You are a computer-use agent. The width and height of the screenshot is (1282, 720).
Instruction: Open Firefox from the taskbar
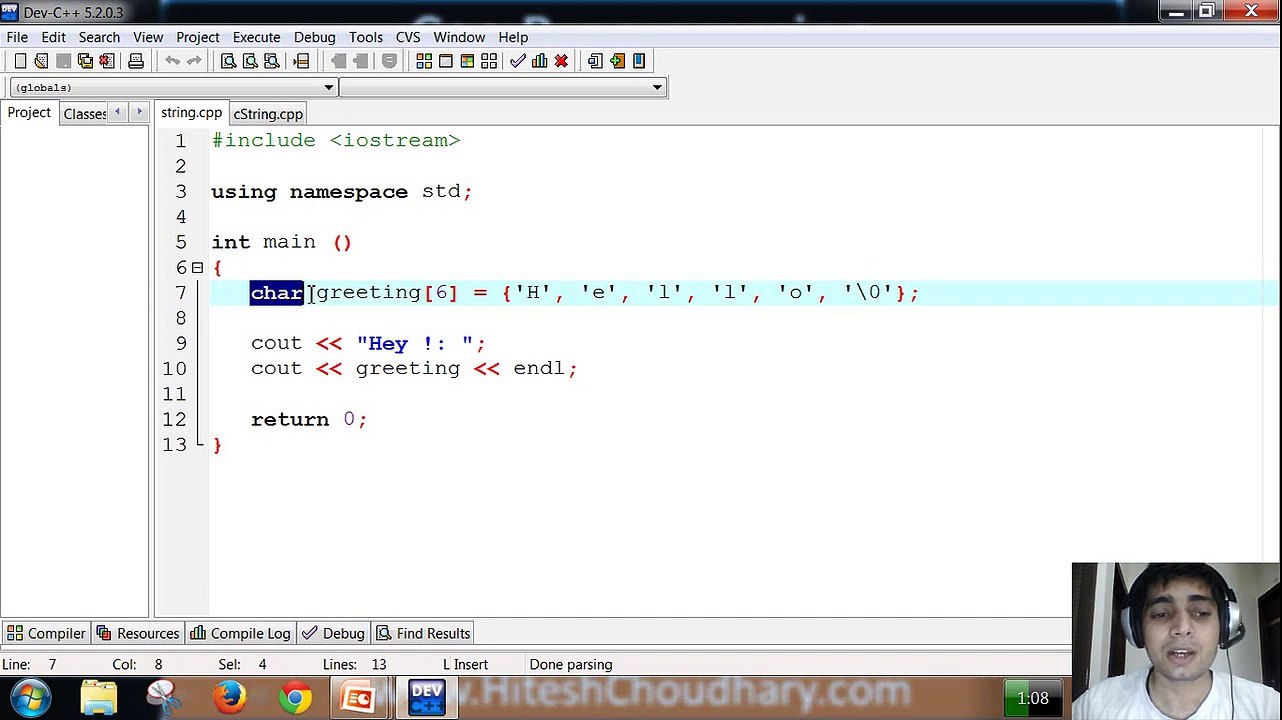point(229,697)
